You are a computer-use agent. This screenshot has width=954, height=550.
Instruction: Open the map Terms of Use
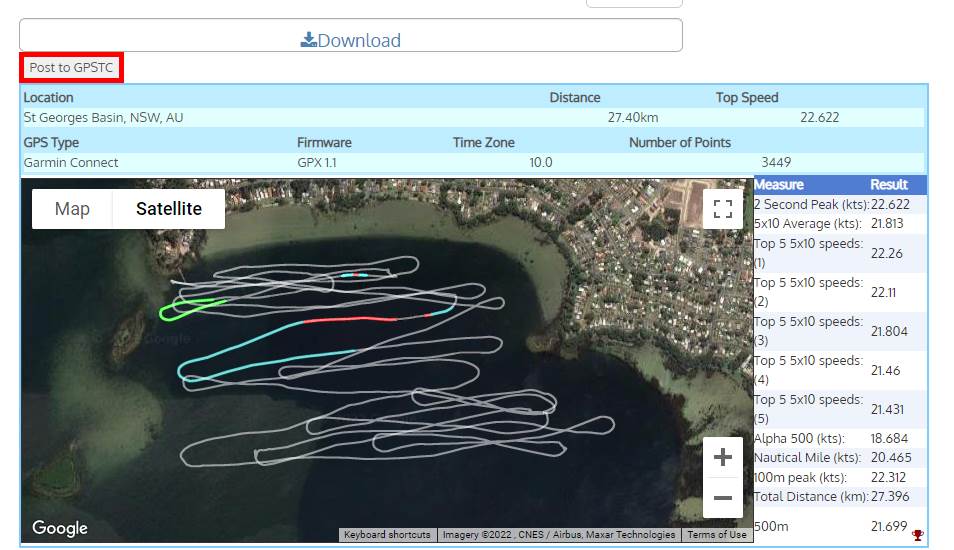click(x=716, y=535)
